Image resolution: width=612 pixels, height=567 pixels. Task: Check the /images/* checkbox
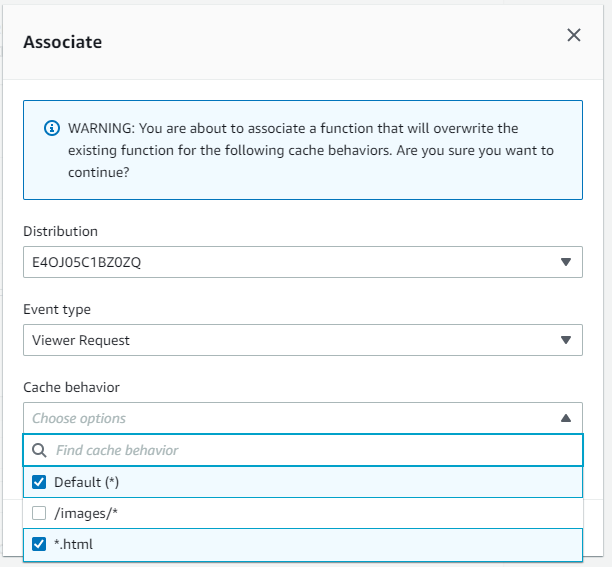pos(39,513)
